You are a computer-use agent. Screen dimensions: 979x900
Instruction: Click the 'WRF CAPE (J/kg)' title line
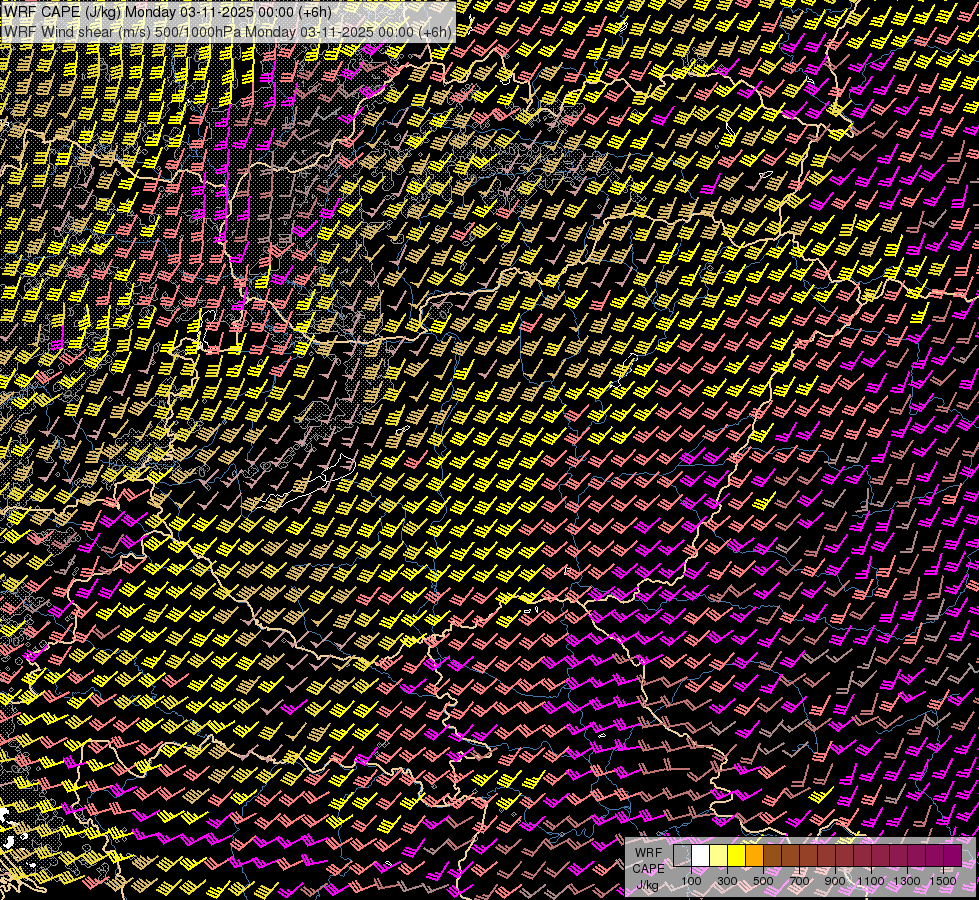[167, 12]
